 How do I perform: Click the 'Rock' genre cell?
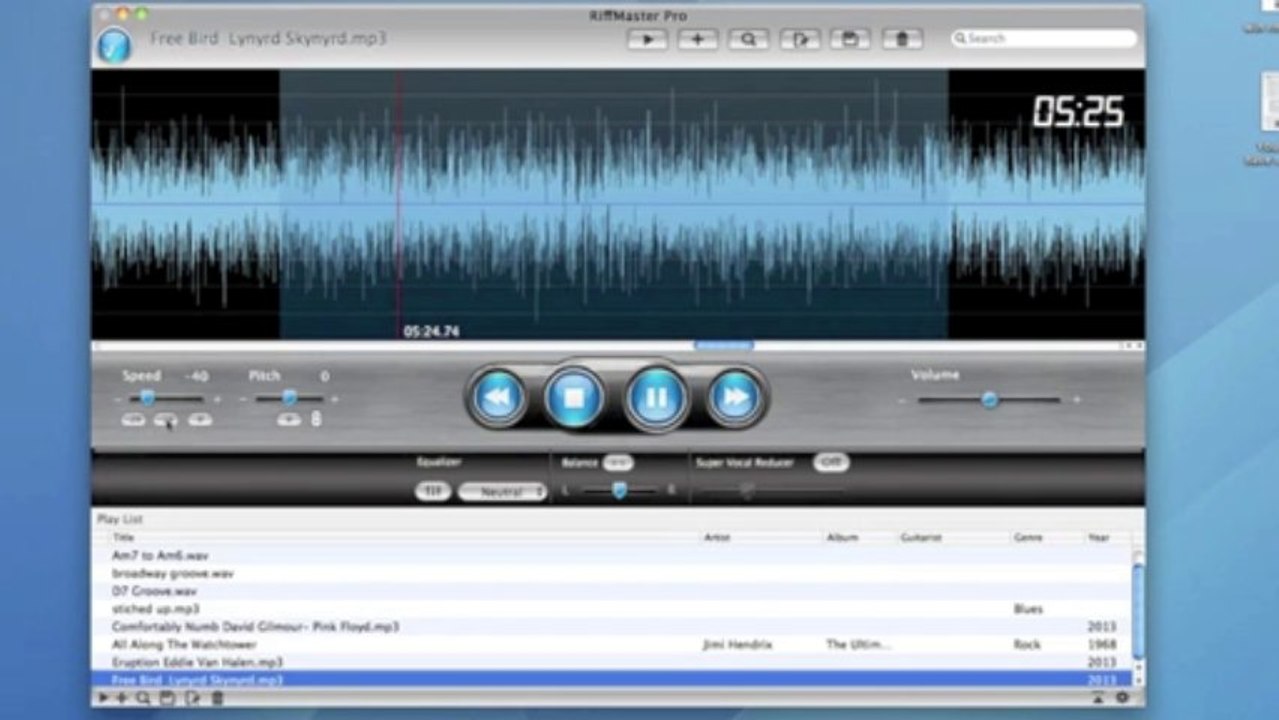1027,645
